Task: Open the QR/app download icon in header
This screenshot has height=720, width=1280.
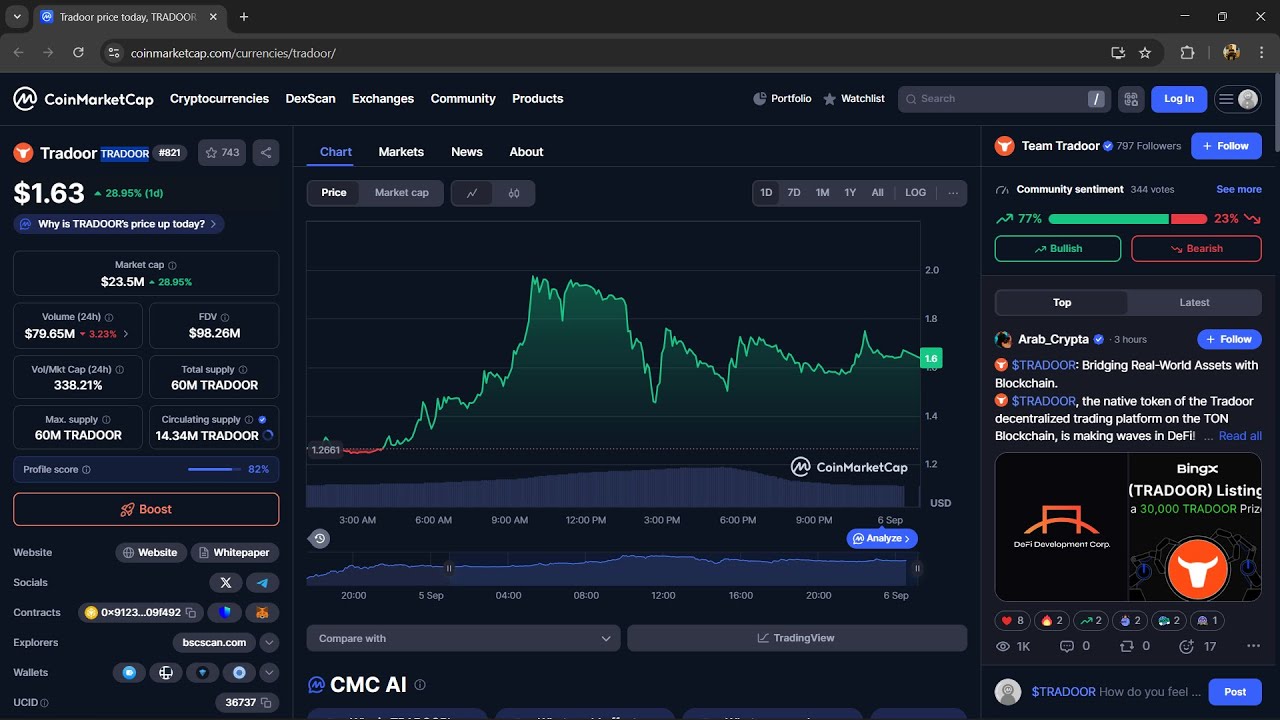Action: pyautogui.click(x=1131, y=99)
